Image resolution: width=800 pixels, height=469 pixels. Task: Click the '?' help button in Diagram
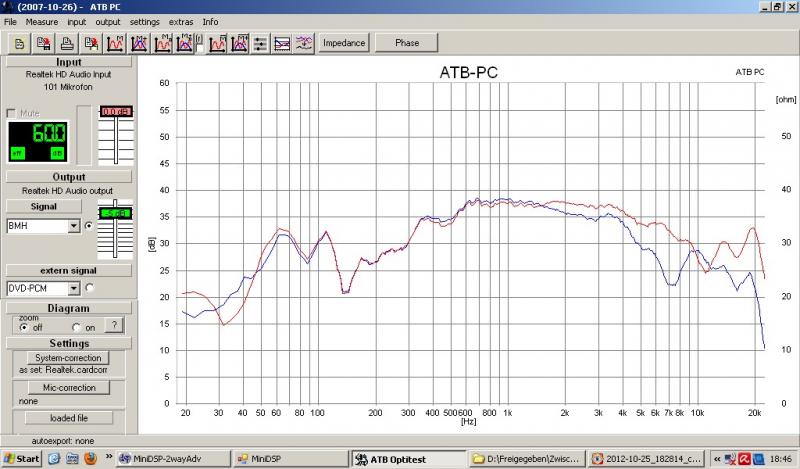[x=114, y=325]
